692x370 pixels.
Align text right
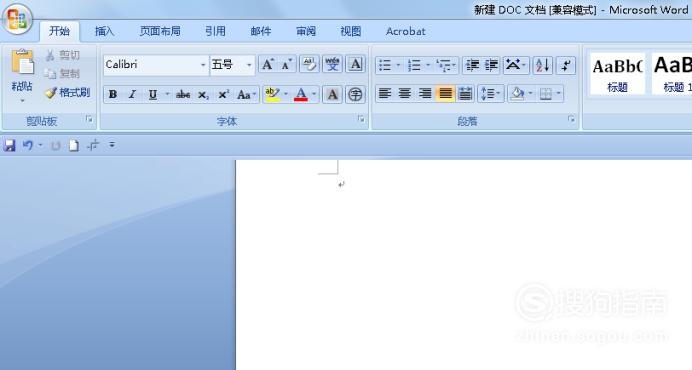point(425,94)
